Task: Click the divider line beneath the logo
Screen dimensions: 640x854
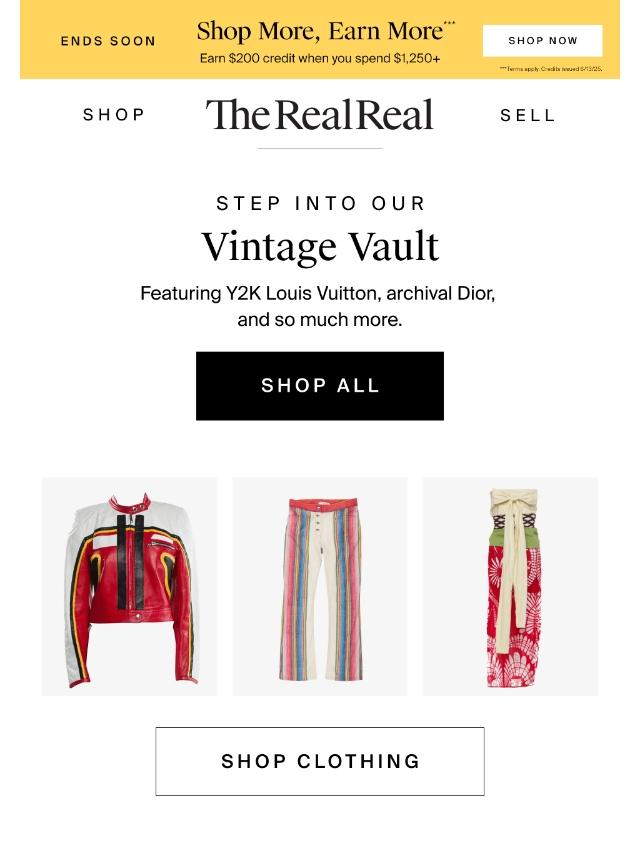Action: (320, 148)
